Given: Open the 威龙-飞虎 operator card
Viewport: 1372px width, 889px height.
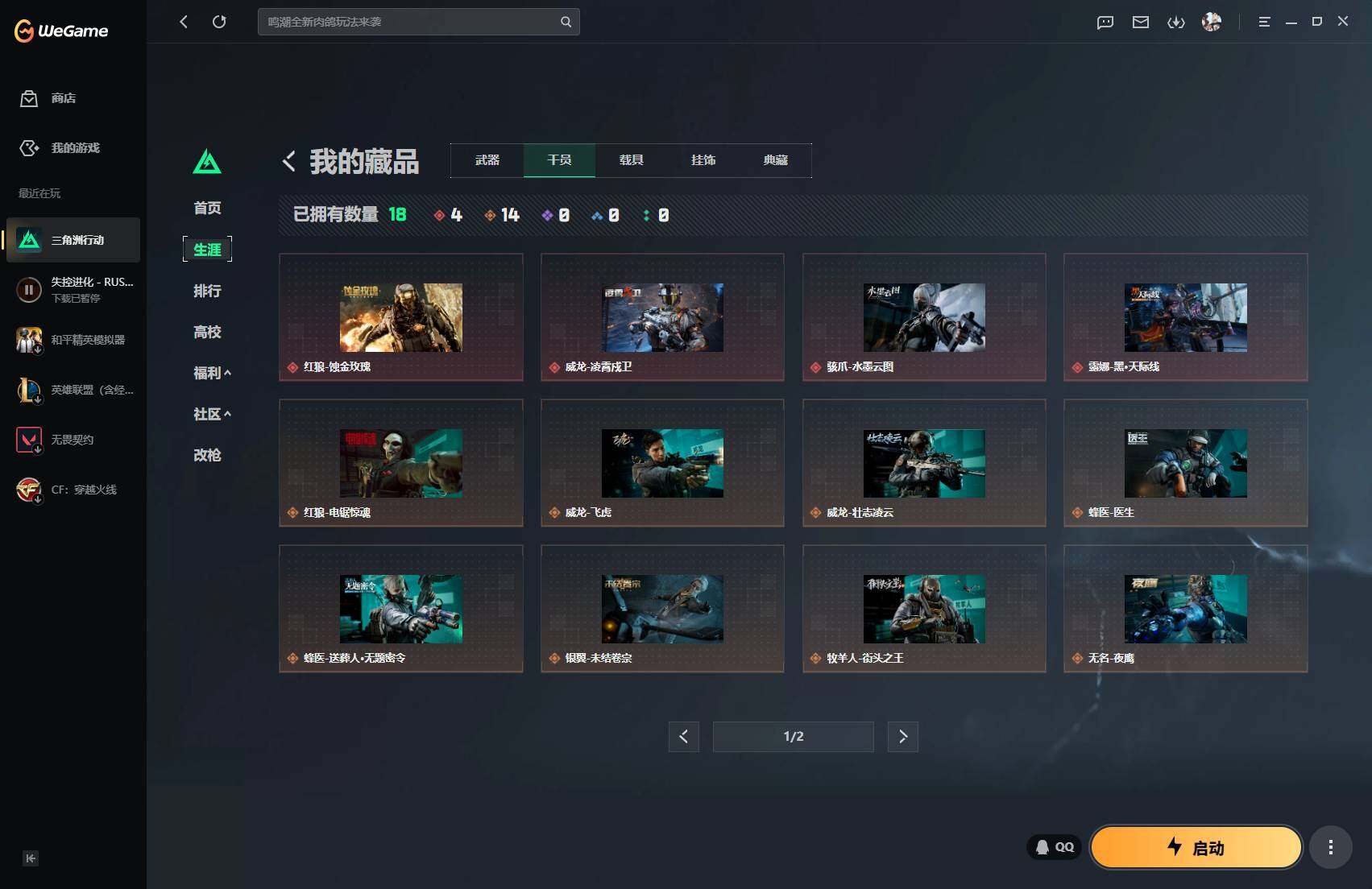Looking at the screenshot, I should click(x=662, y=463).
